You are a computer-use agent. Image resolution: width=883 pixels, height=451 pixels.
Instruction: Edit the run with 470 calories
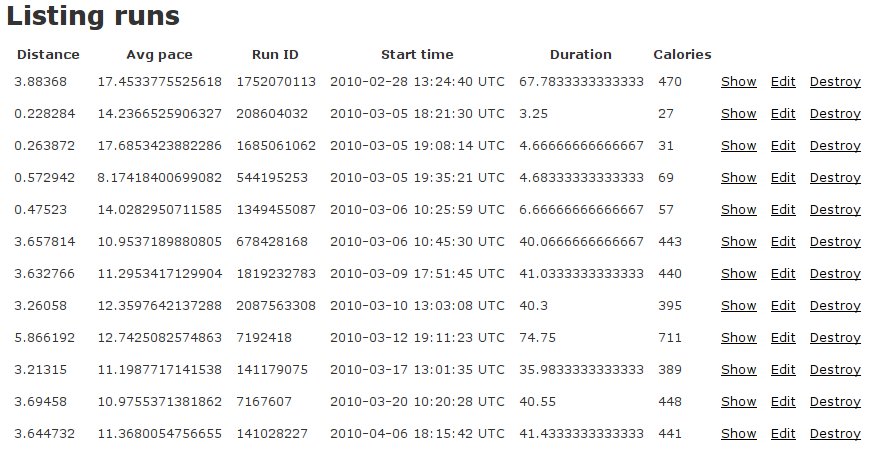(x=783, y=82)
